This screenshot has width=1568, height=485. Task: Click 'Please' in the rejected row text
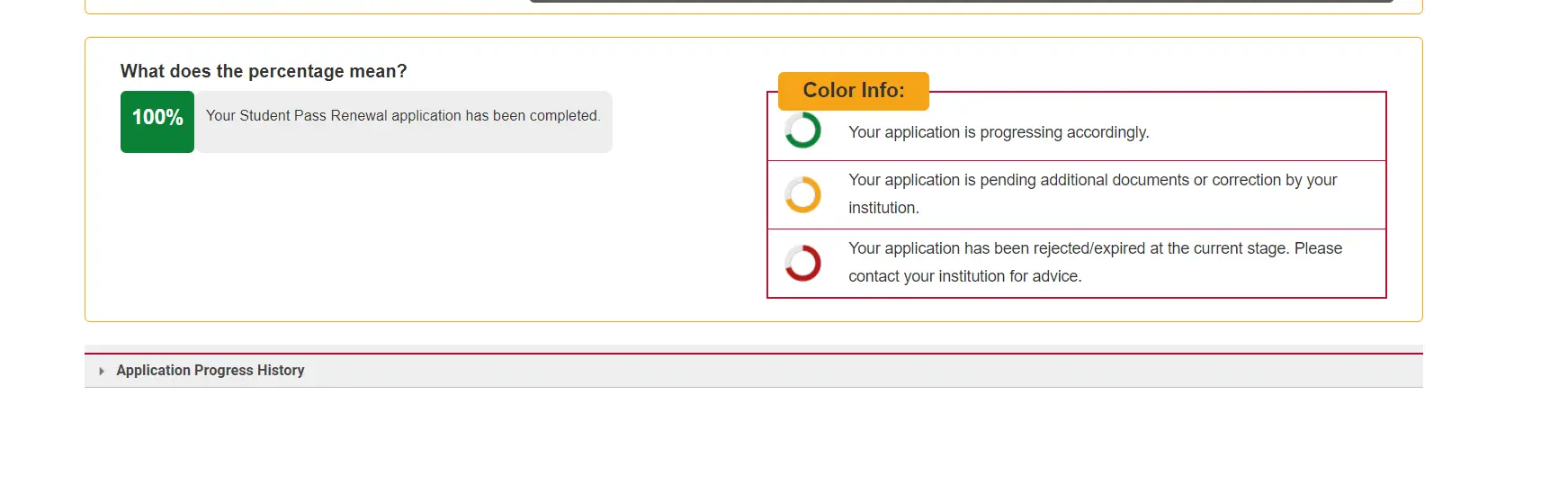[1318, 248]
